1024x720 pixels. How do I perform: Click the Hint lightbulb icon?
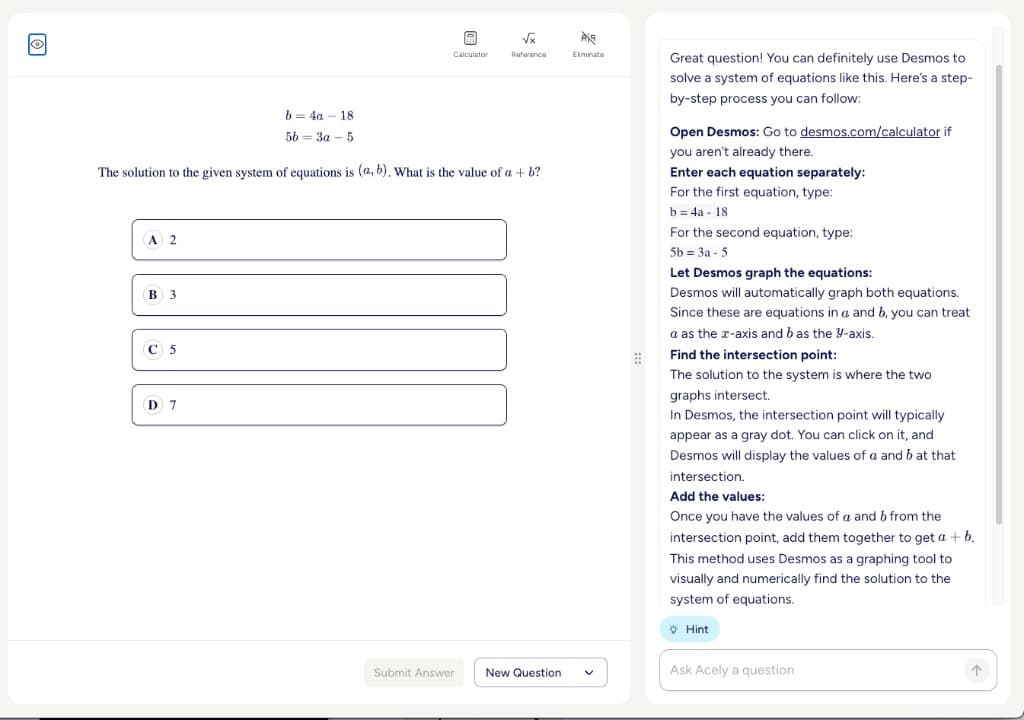click(677, 629)
